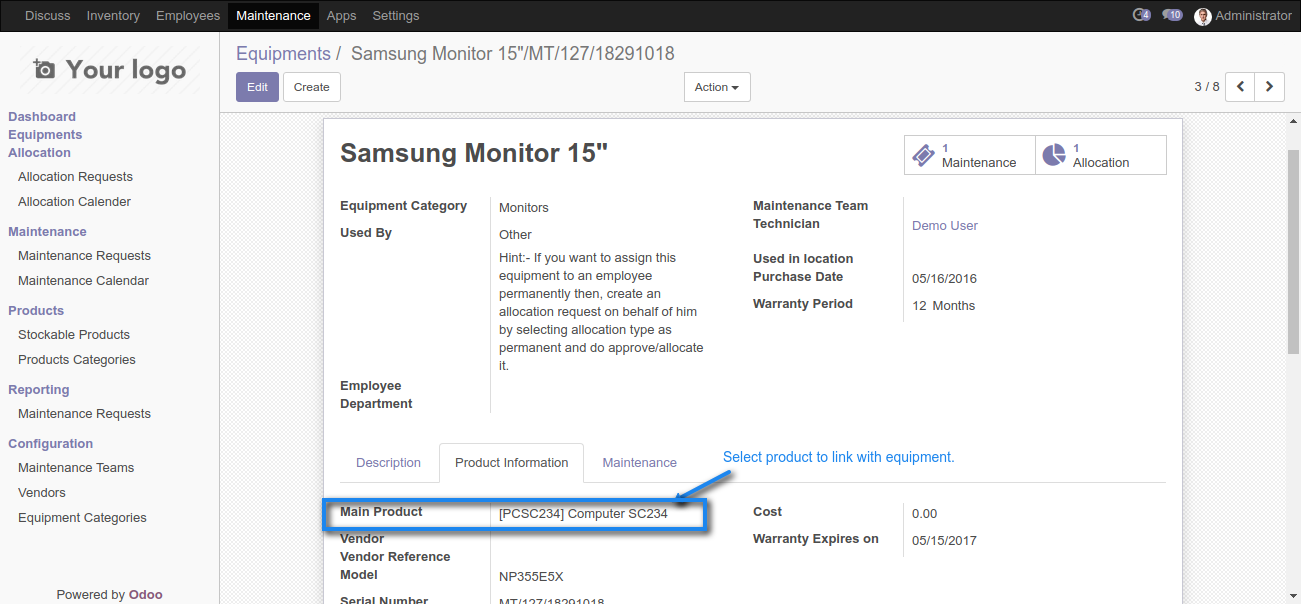
Task: Open Allocation Requests
Action: [x=75, y=177]
